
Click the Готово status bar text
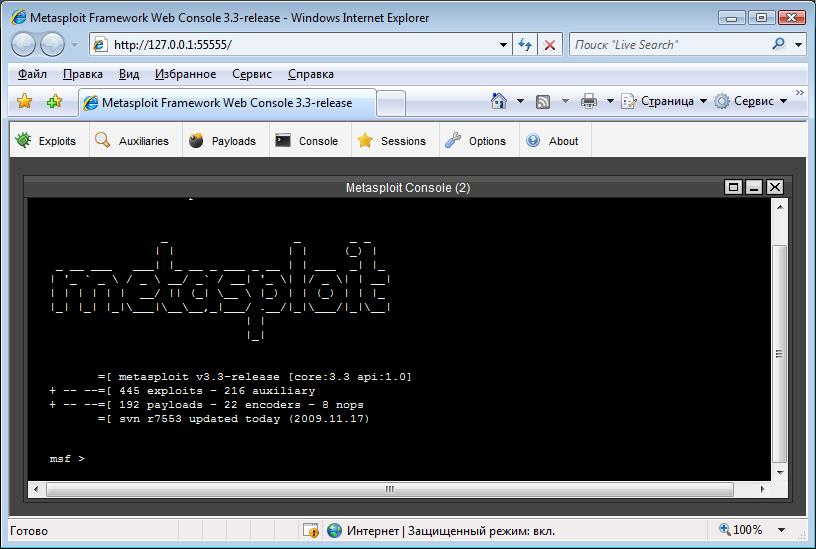tap(29, 531)
